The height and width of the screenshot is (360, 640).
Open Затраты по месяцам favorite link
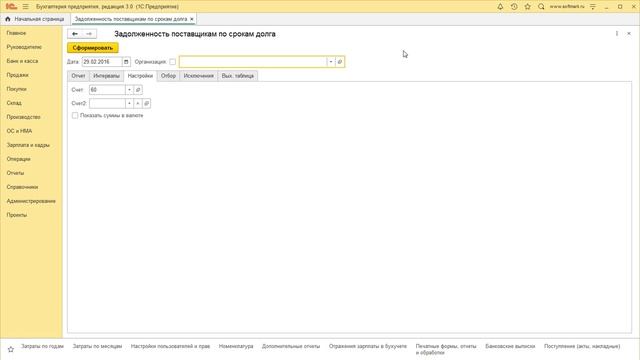[x=97, y=346]
